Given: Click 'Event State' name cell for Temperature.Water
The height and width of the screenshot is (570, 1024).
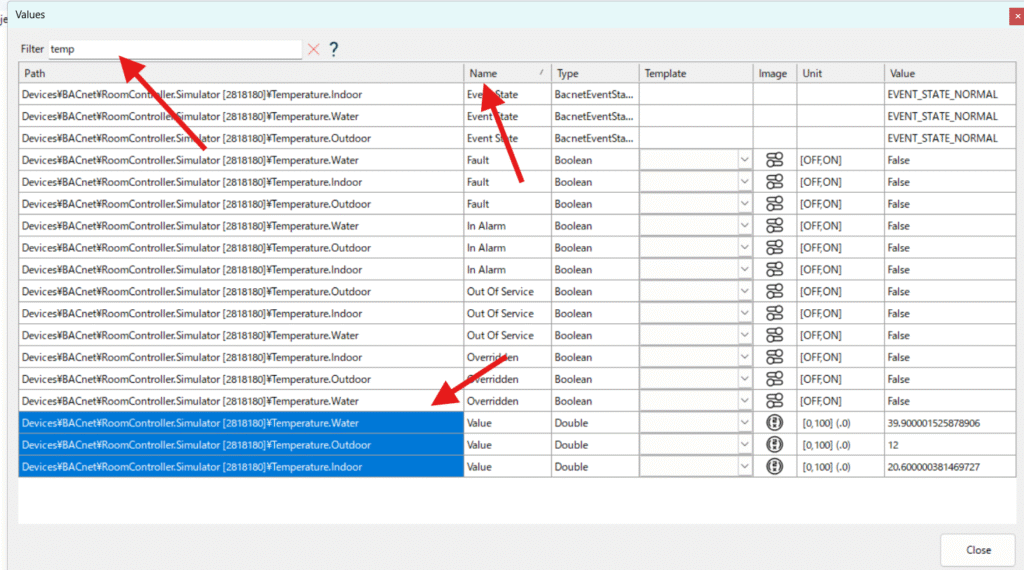Looking at the screenshot, I should point(507,116).
